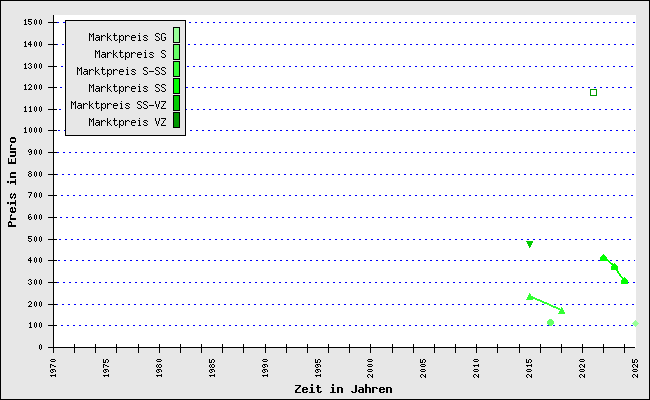Click the 'Preis in Euro' axis title
The height and width of the screenshot is (400, 650).
click(x=12, y=182)
